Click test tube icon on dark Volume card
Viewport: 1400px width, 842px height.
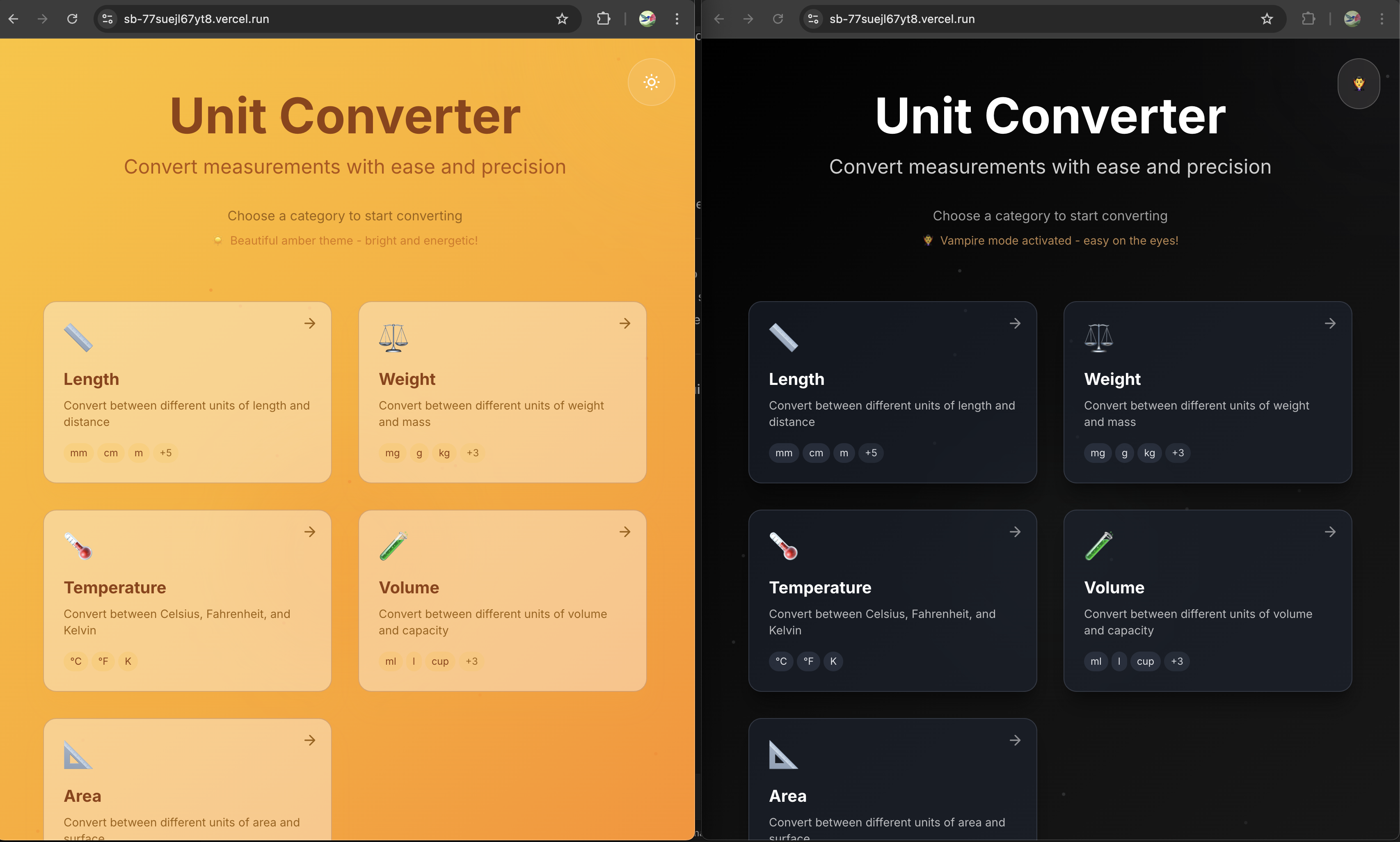point(1098,546)
